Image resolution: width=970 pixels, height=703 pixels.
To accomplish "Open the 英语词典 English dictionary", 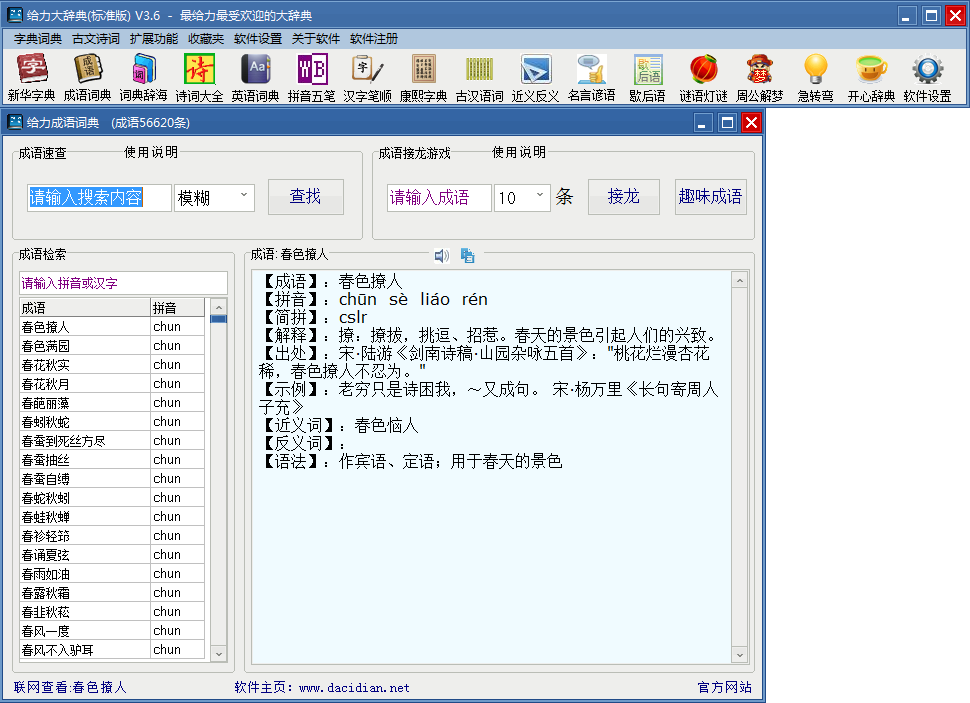I will pyautogui.click(x=255, y=78).
